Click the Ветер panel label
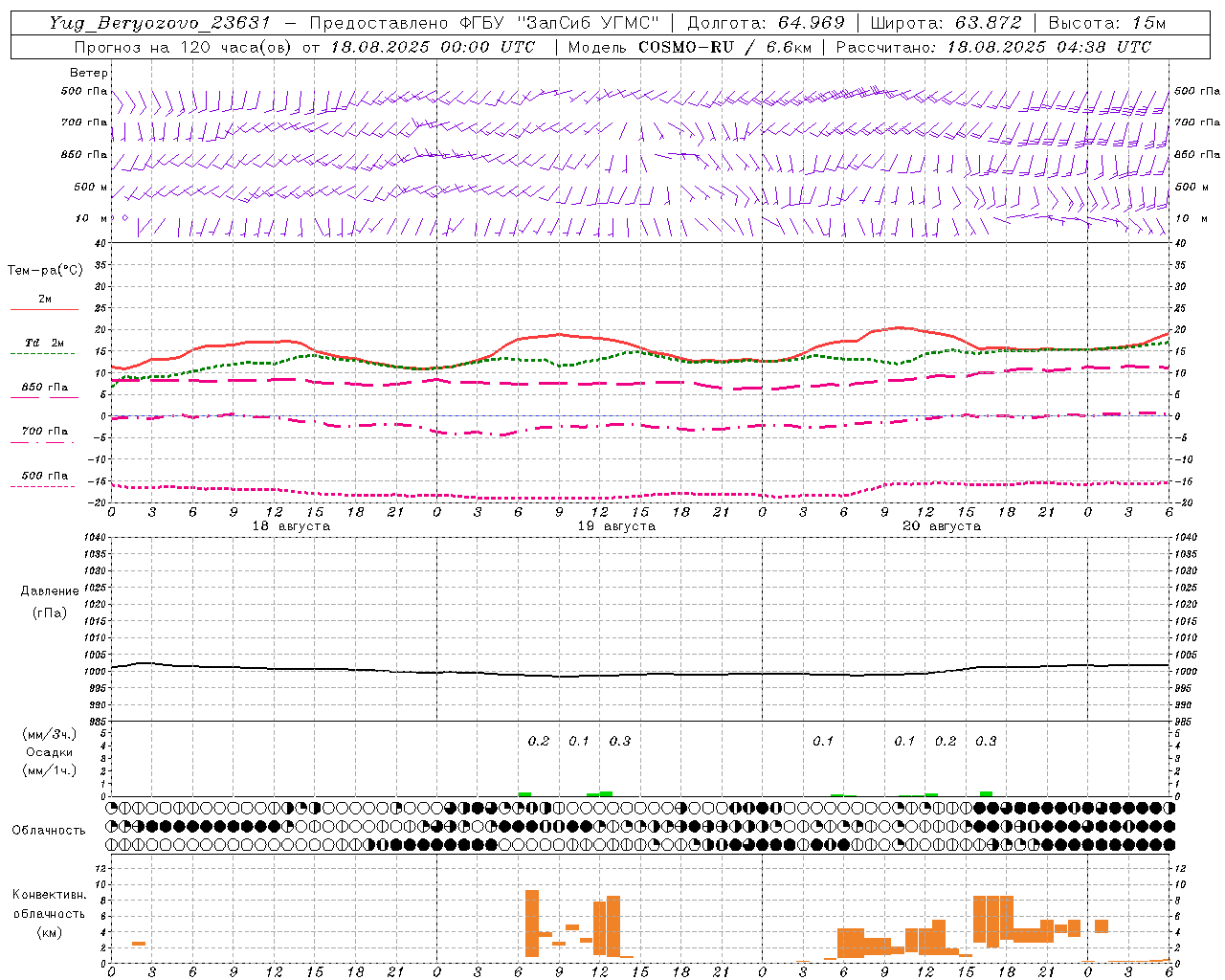The image size is (1225, 980). [x=89, y=73]
